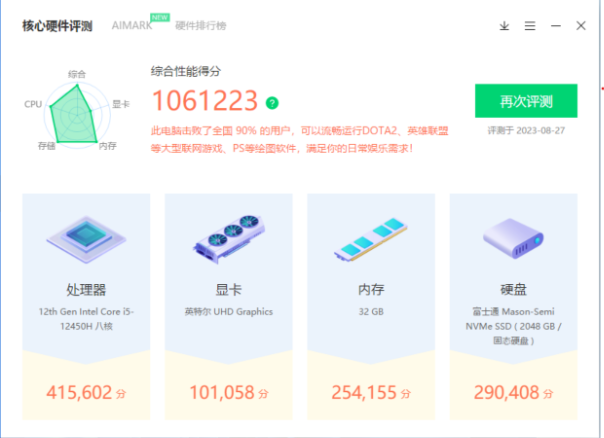Click the 存储 label on radar chart

tap(47, 146)
